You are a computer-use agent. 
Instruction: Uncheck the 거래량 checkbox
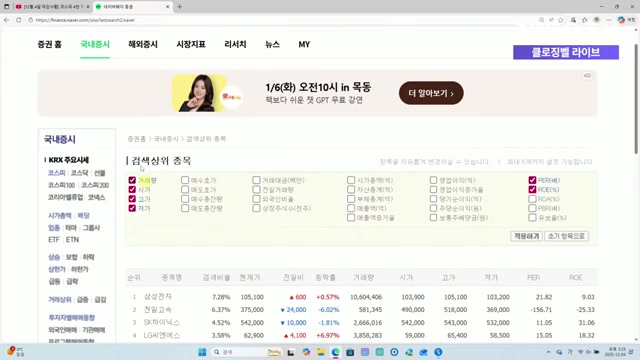click(x=132, y=180)
